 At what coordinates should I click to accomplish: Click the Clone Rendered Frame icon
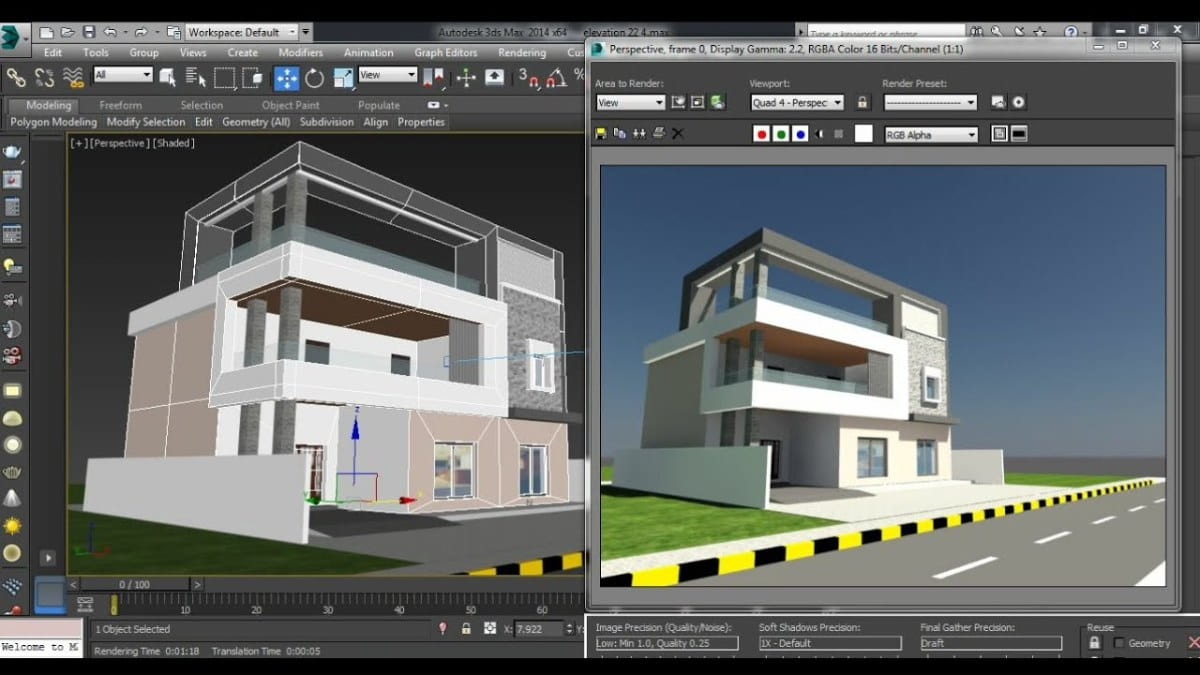pos(620,132)
